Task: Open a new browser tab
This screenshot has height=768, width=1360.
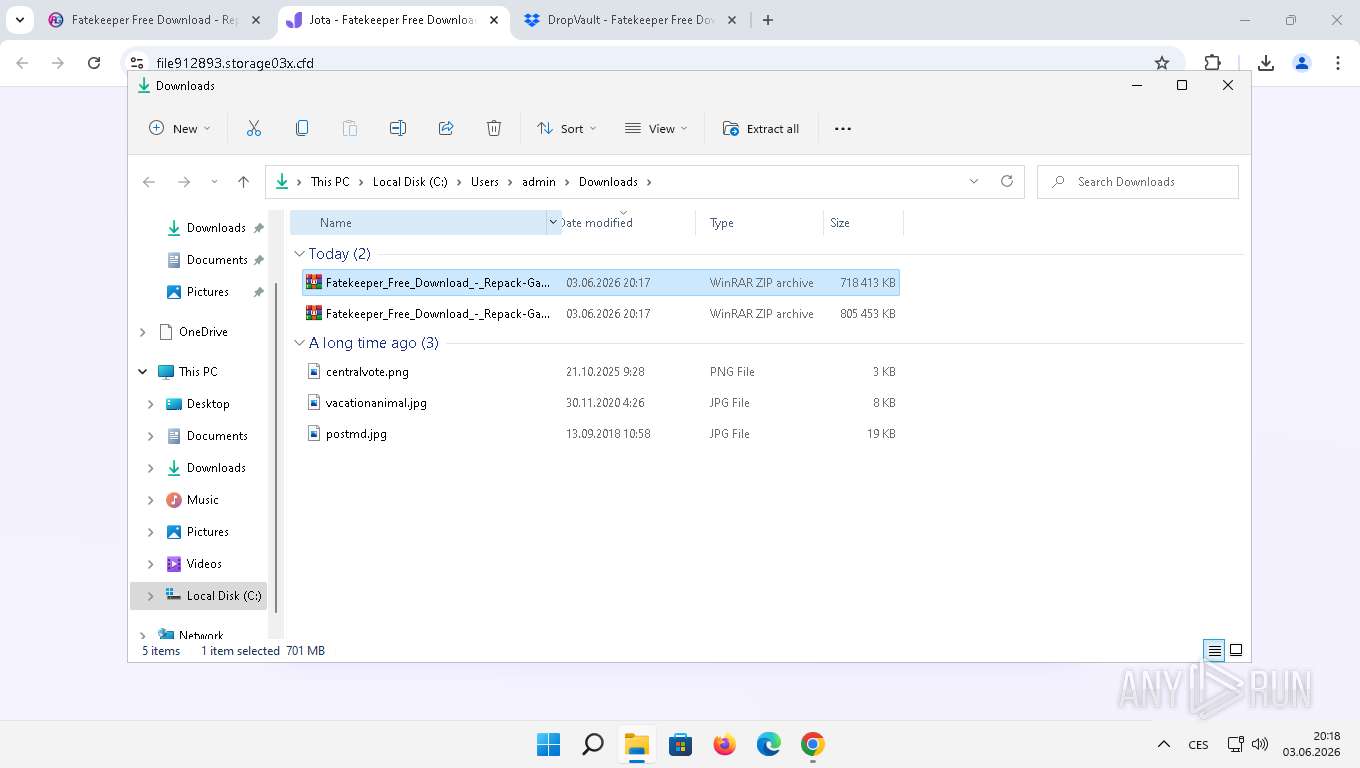Action: coord(768,20)
